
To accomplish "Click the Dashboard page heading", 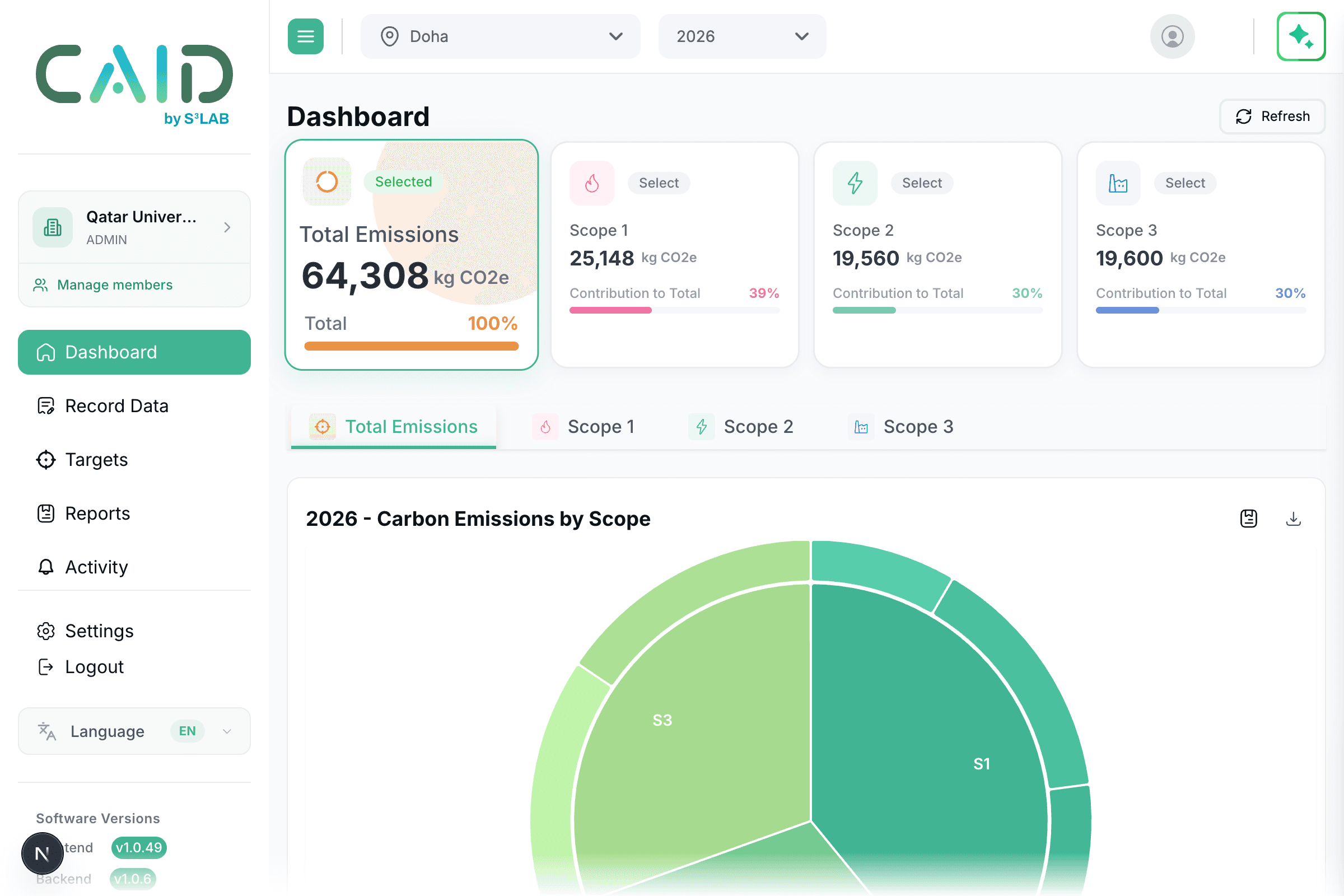I will coord(358,116).
